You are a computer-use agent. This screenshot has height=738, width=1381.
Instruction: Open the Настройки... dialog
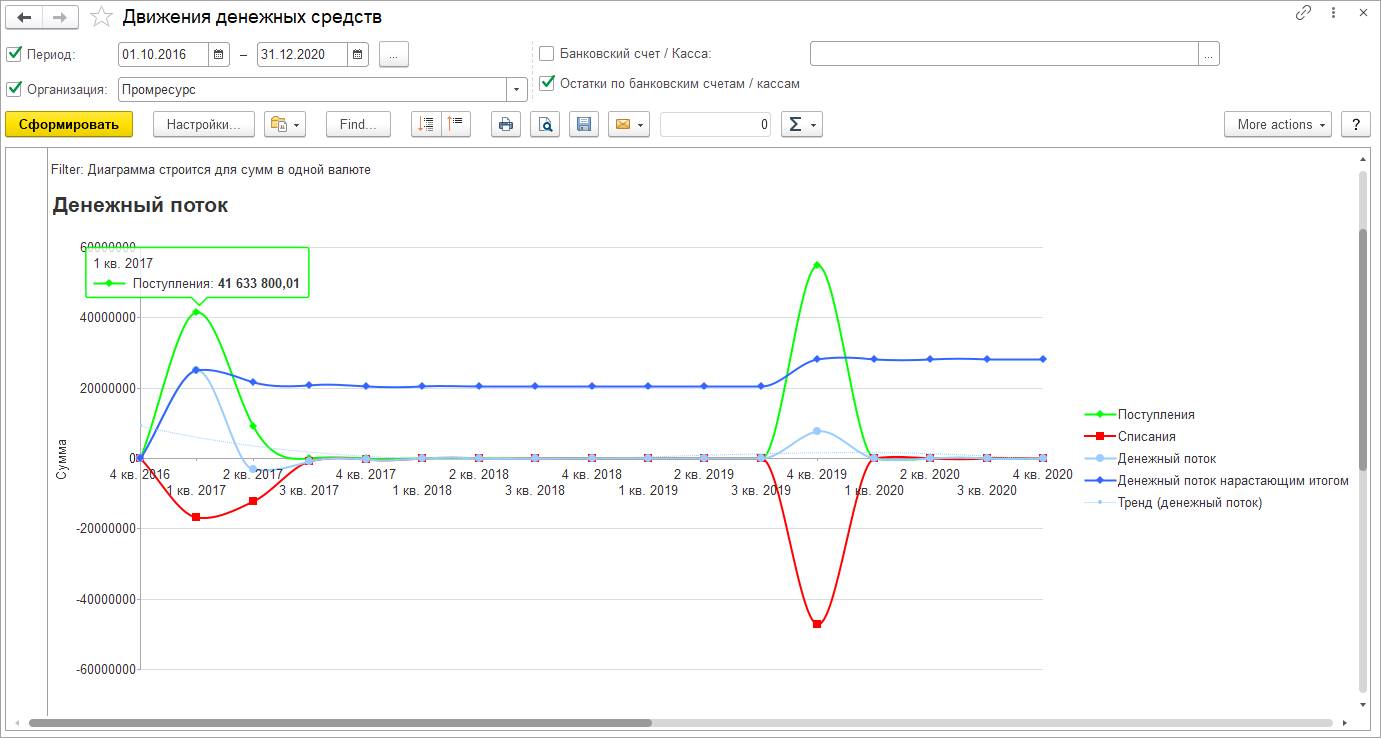[x=204, y=124]
